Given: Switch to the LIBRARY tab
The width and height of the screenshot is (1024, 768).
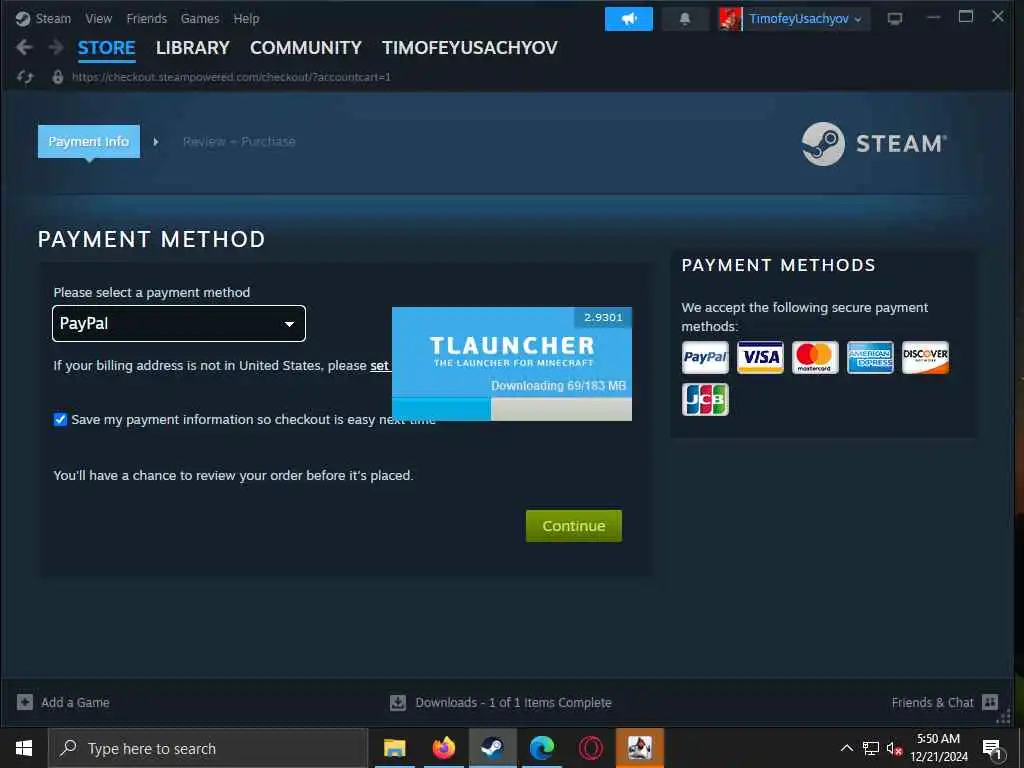Looking at the screenshot, I should tap(193, 48).
